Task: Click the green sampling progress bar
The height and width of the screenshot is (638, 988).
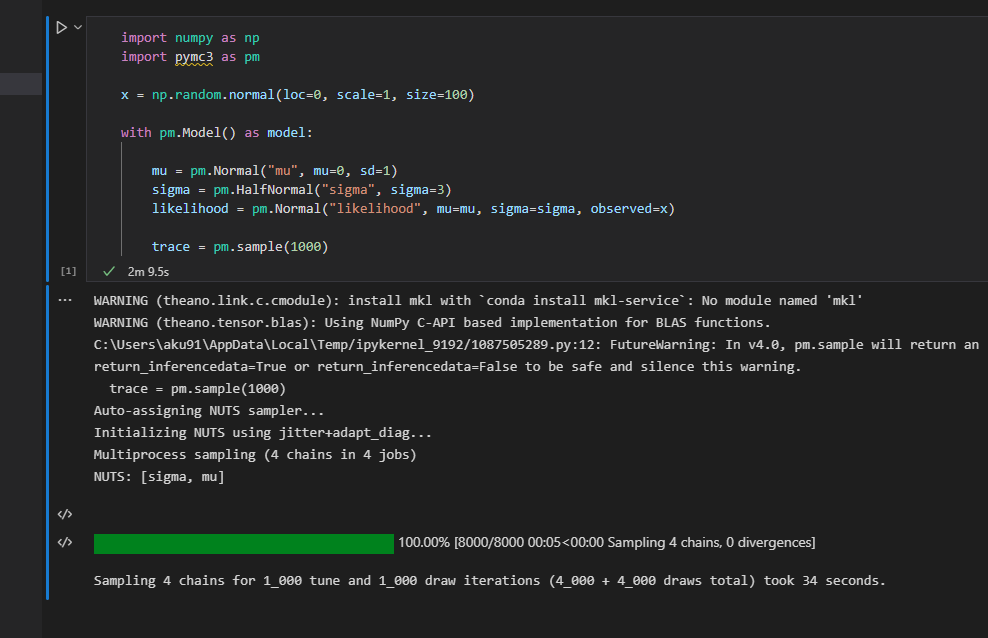Action: pyautogui.click(x=244, y=544)
